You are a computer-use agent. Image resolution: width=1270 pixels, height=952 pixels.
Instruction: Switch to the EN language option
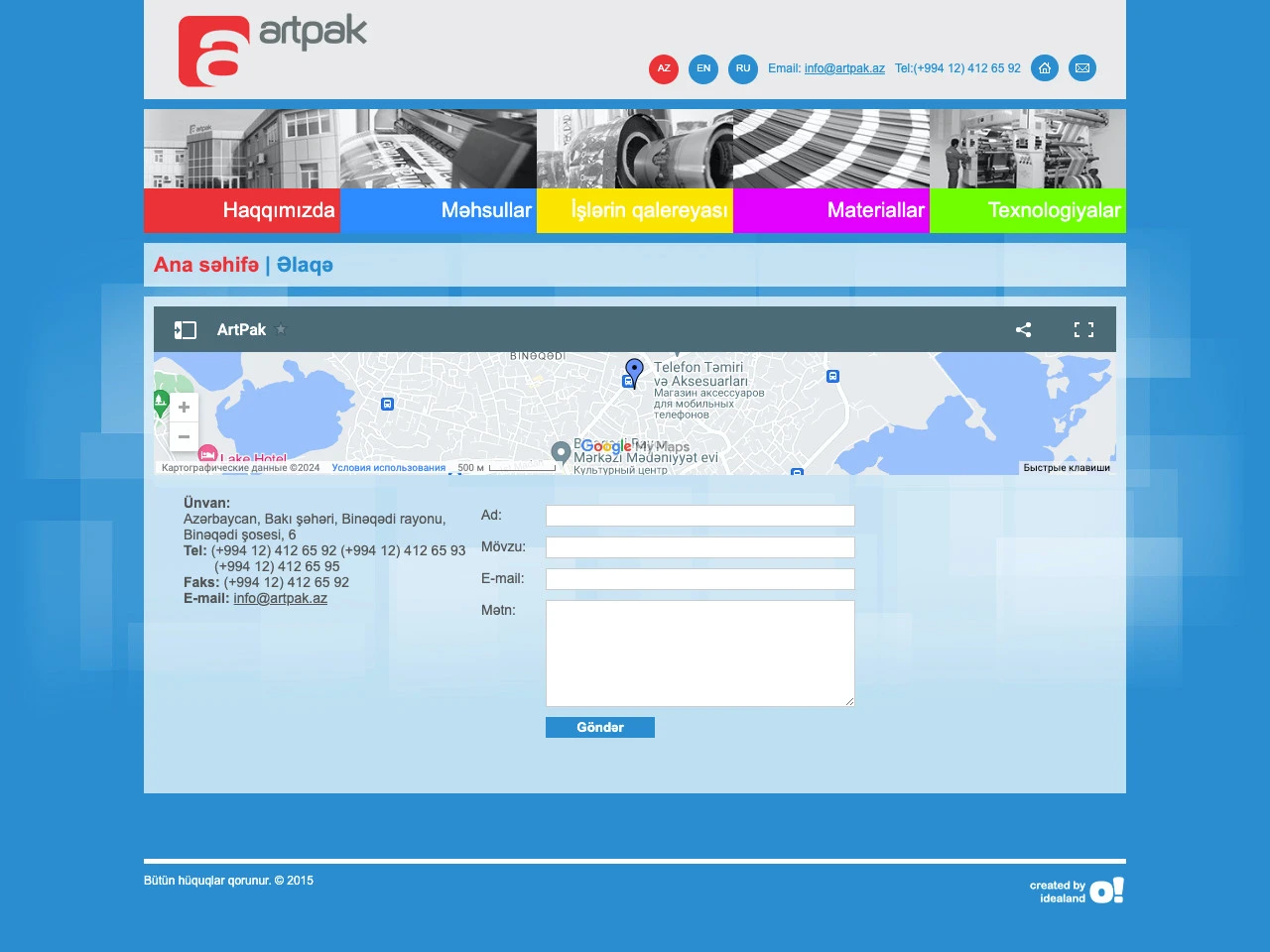point(702,68)
